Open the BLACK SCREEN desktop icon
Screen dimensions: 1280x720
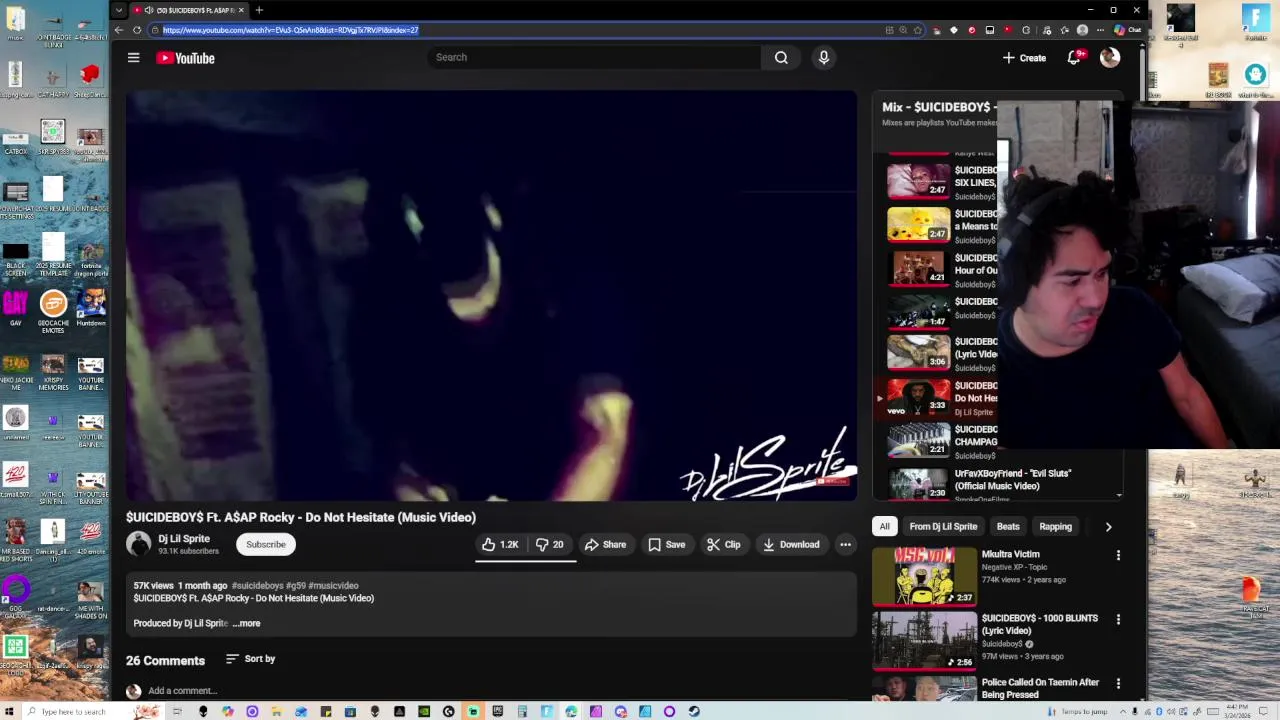click(15, 260)
